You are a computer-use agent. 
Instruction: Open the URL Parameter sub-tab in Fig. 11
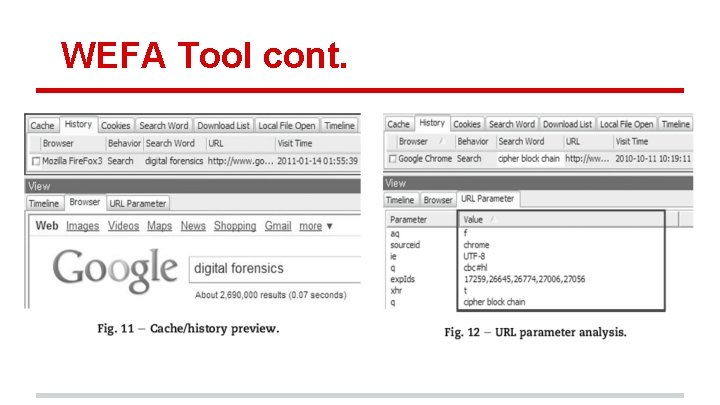click(138, 203)
